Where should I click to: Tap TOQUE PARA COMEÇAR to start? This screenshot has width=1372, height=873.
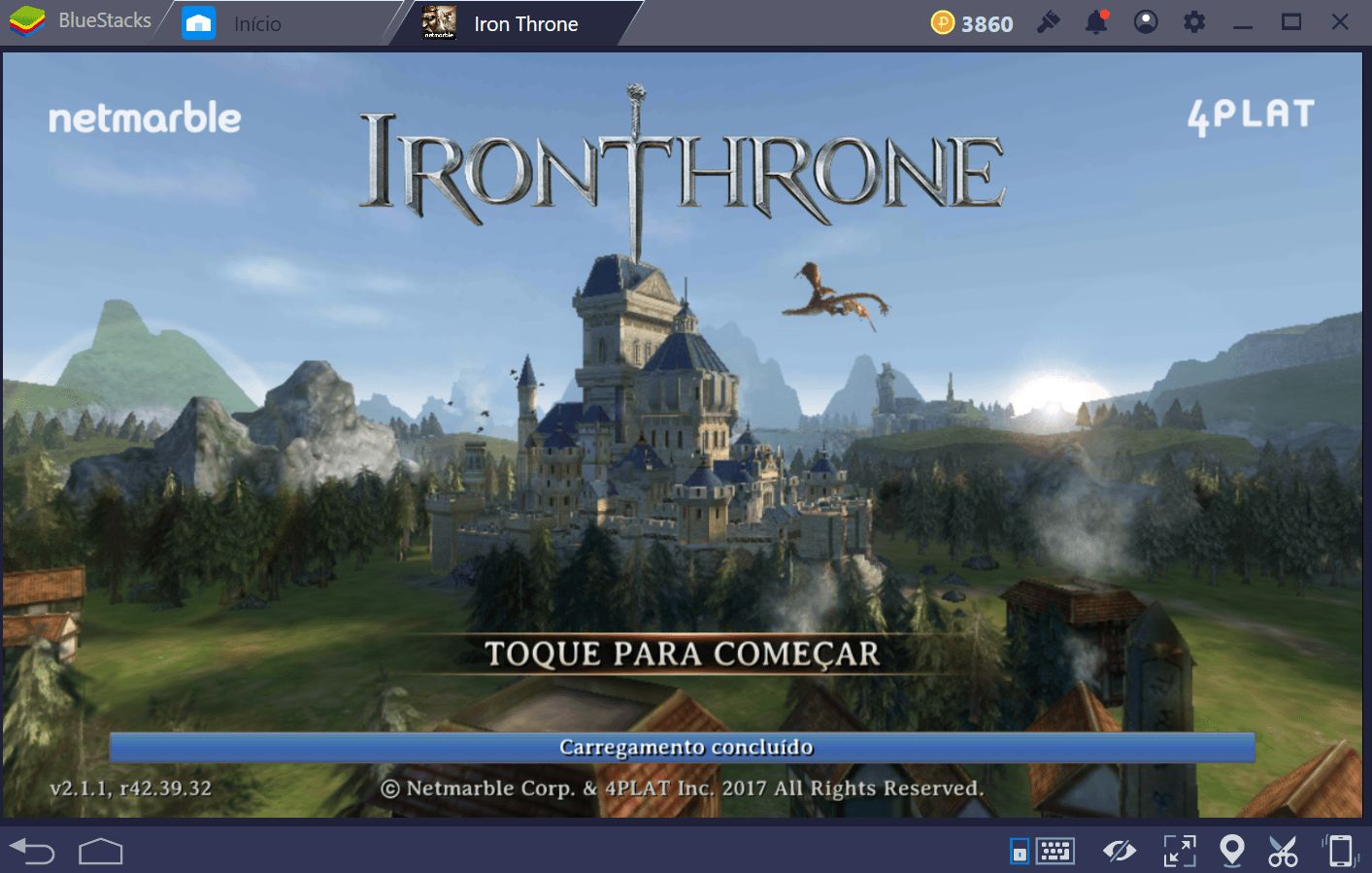(683, 654)
